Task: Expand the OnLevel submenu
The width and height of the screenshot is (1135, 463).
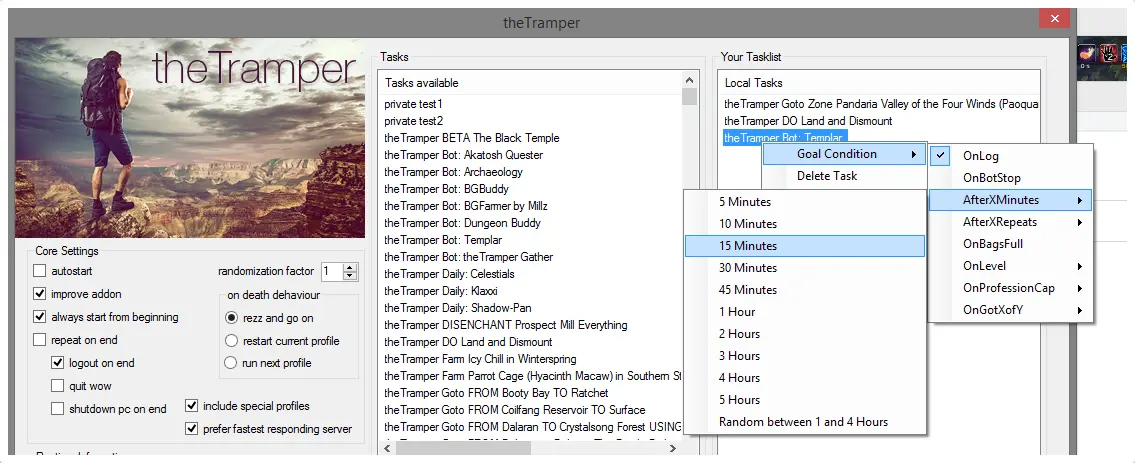Action: pyautogui.click(x=1010, y=266)
